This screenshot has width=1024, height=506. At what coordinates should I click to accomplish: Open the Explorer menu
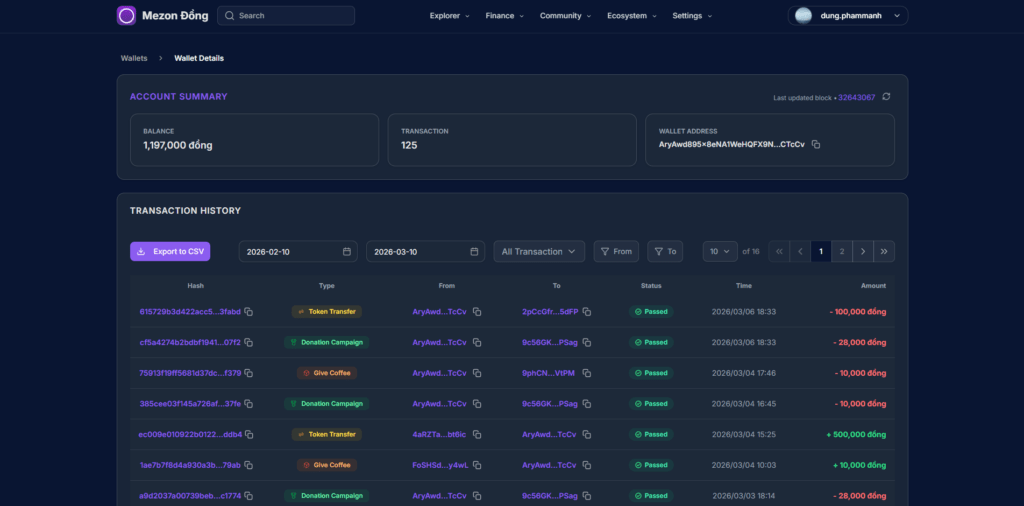[x=450, y=16]
